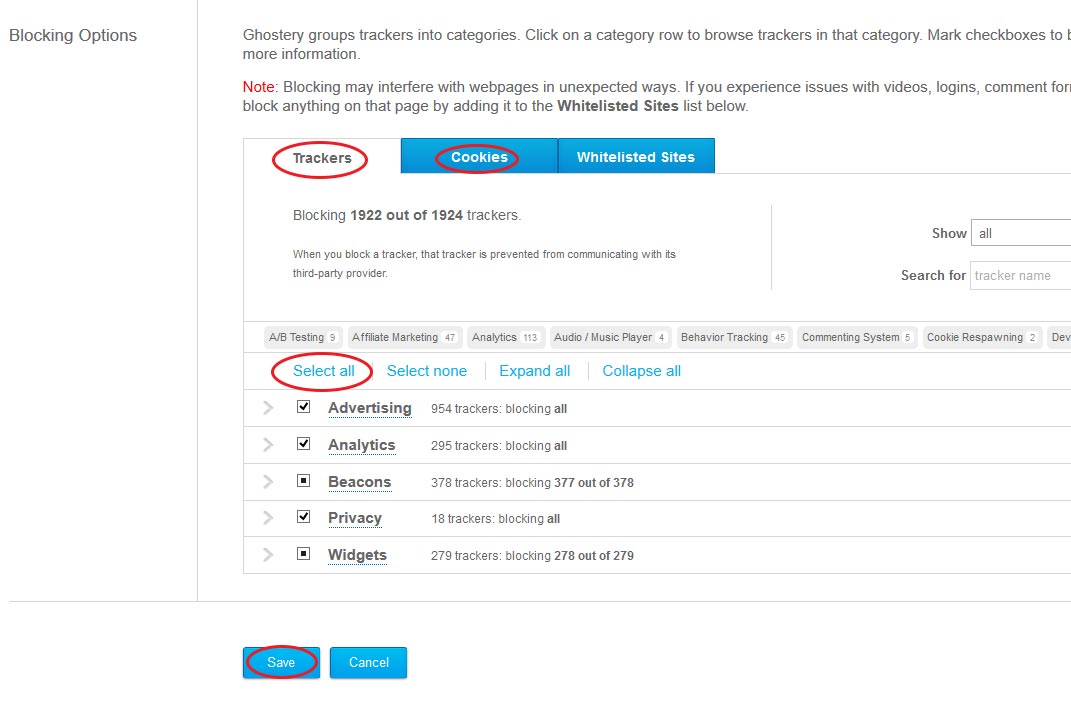This screenshot has width=1071, height=704.
Task: Click 'Blocking 1922 out of 1924 trackers' text
Action: pyautogui.click(x=407, y=215)
